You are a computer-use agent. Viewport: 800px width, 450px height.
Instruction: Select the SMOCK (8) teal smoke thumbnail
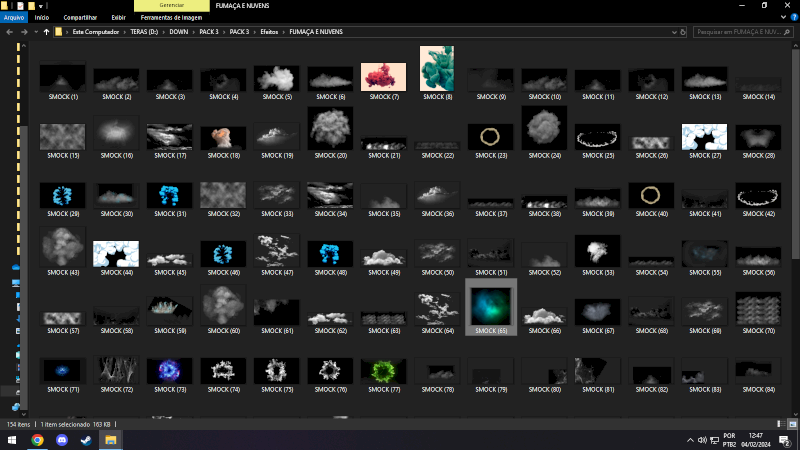437,70
